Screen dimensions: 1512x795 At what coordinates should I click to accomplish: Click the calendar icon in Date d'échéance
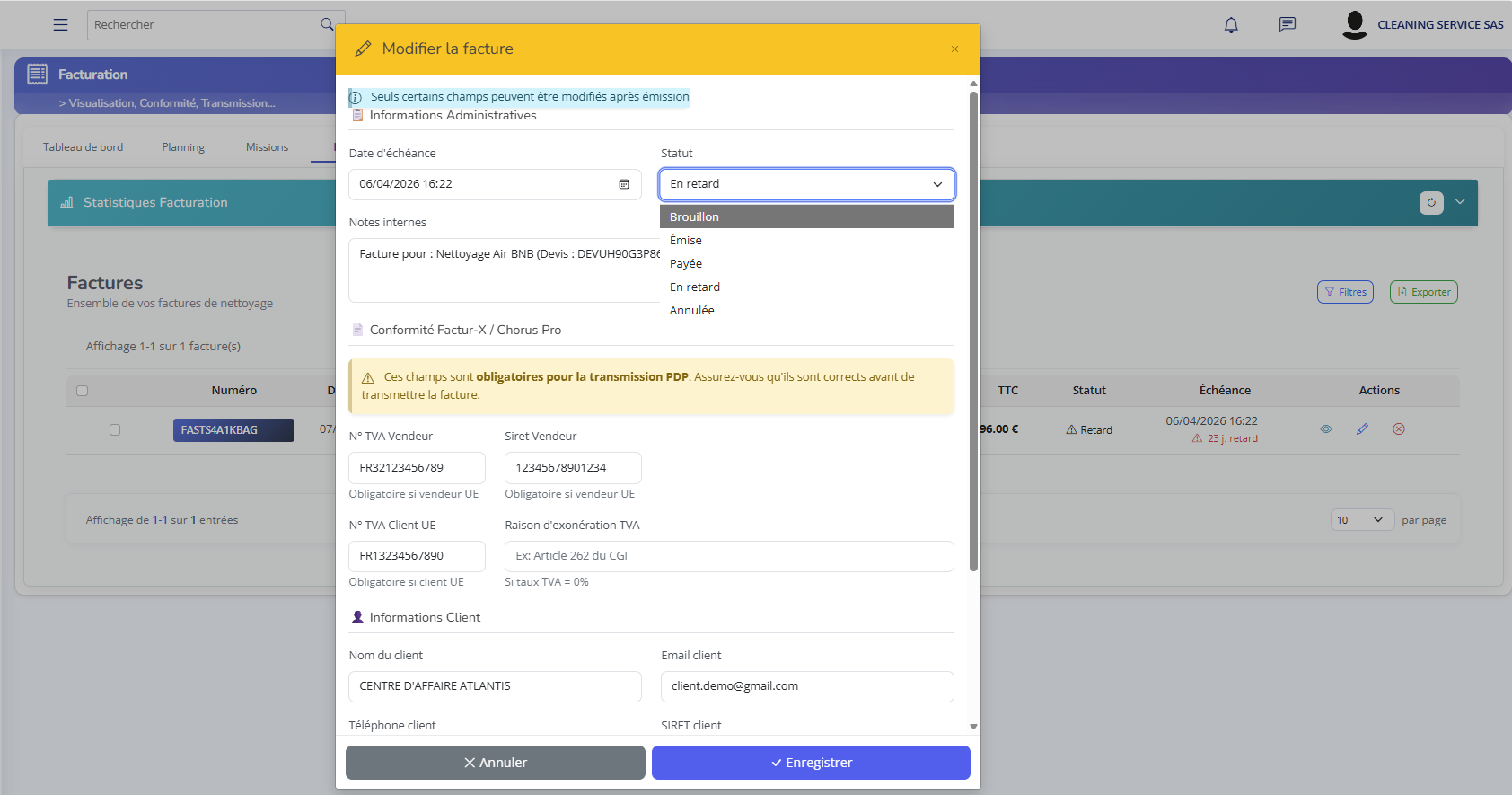(x=624, y=184)
